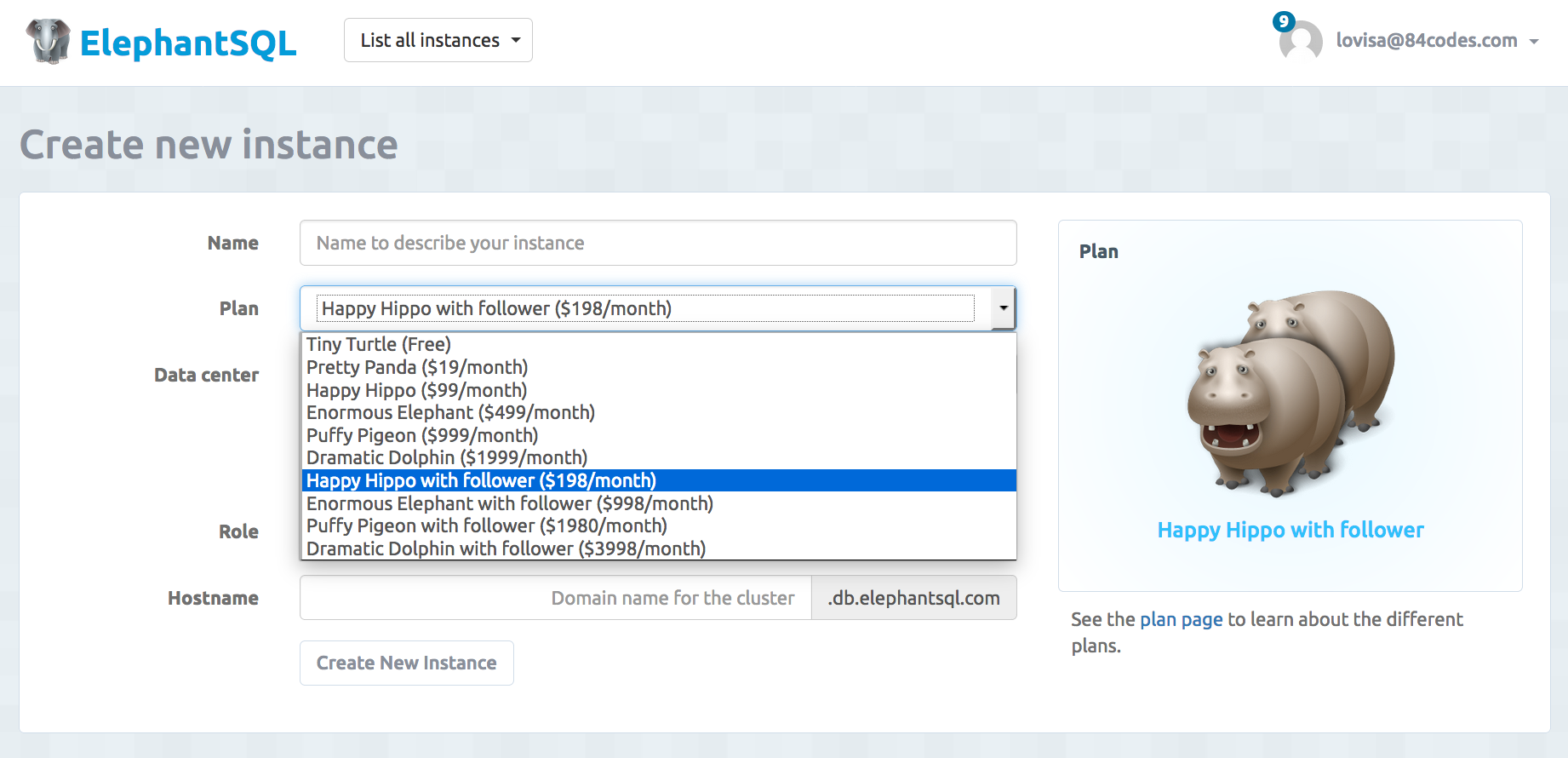Image resolution: width=1568 pixels, height=758 pixels.
Task: Open the plan page link
Action: [1181, 619]
